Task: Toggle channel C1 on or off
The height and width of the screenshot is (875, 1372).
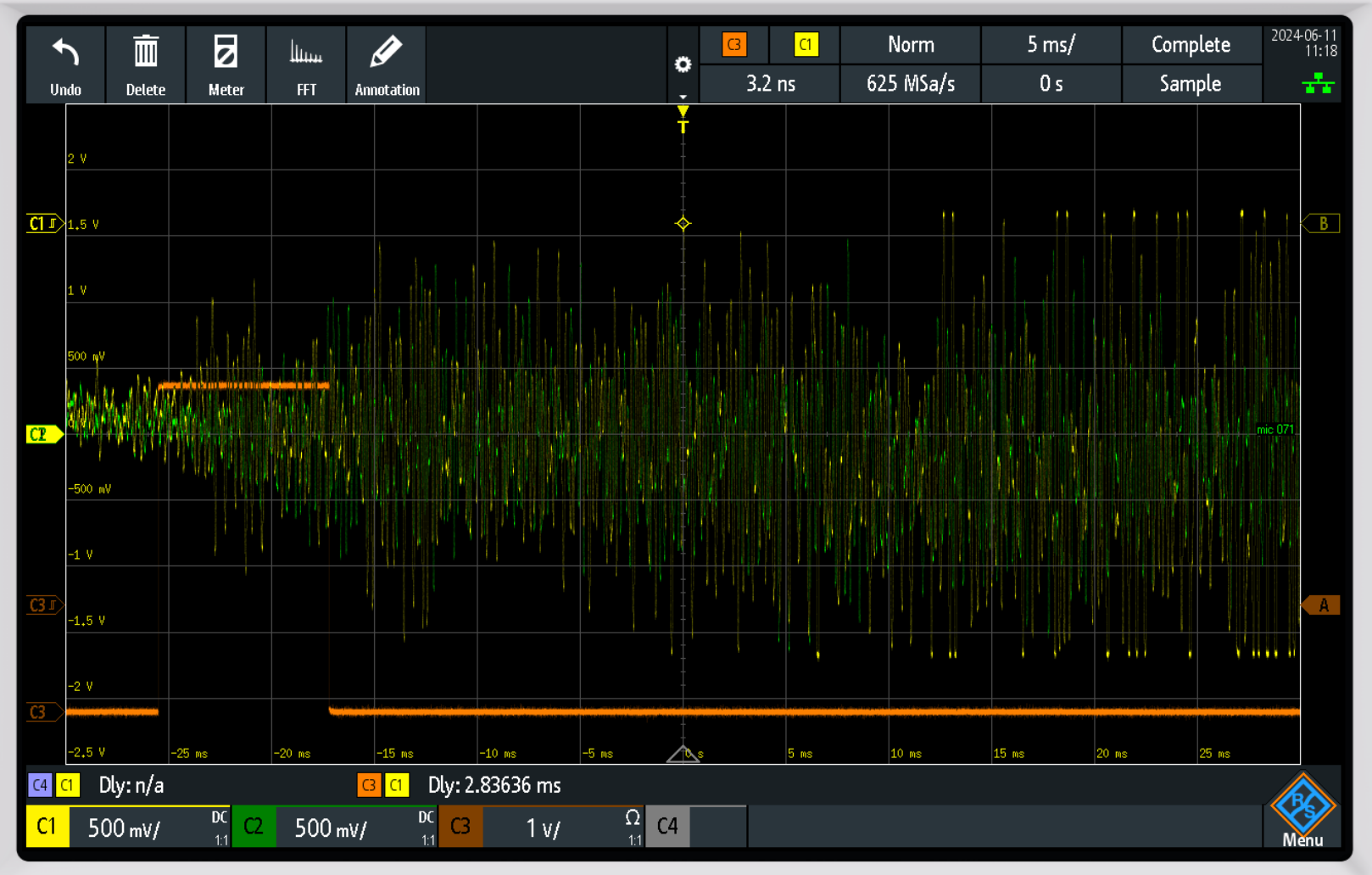Action: (47, 827)
